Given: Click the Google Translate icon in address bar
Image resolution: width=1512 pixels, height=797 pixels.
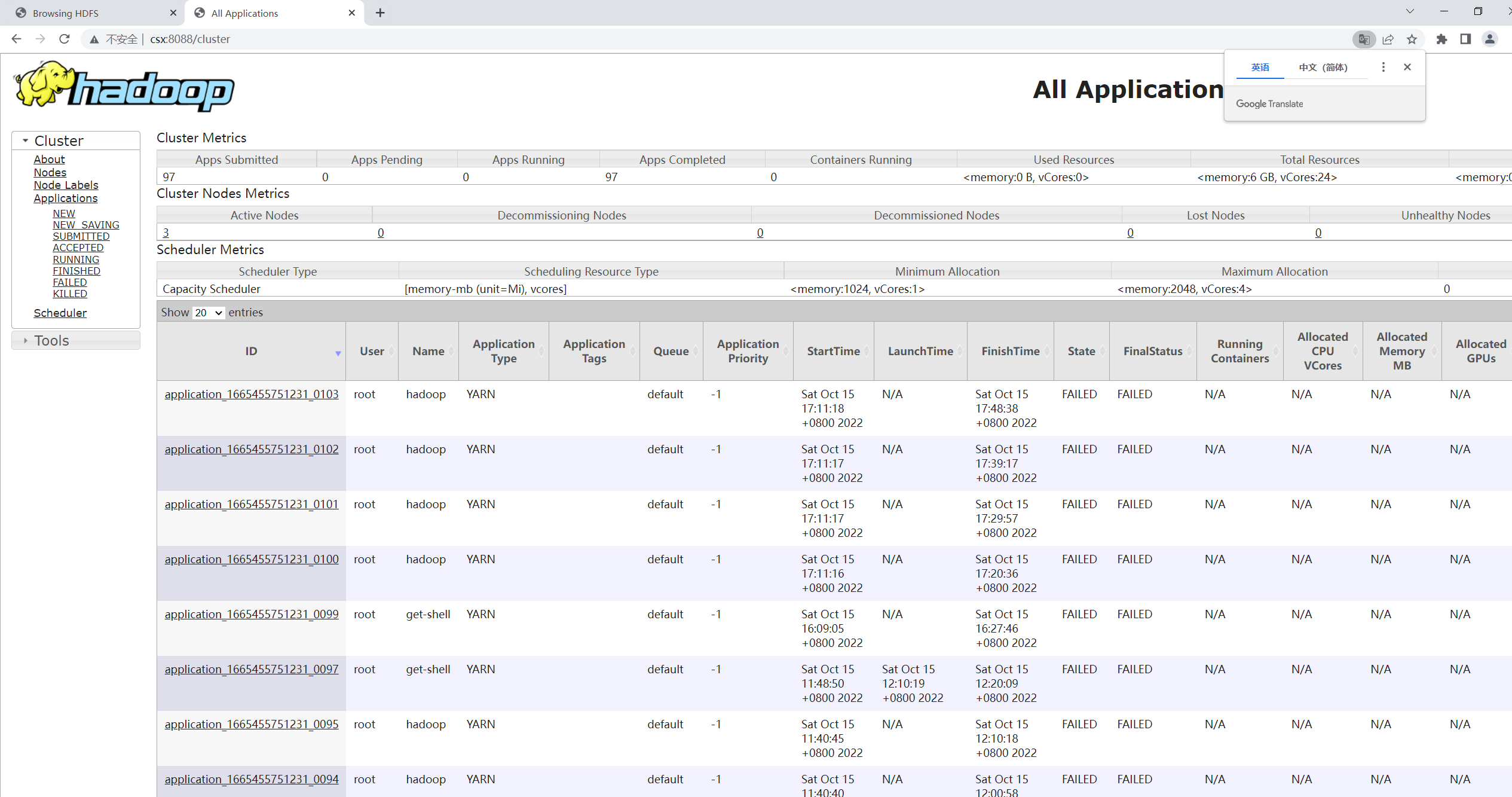Looking at the screenshot, I should click(1364, 39).
